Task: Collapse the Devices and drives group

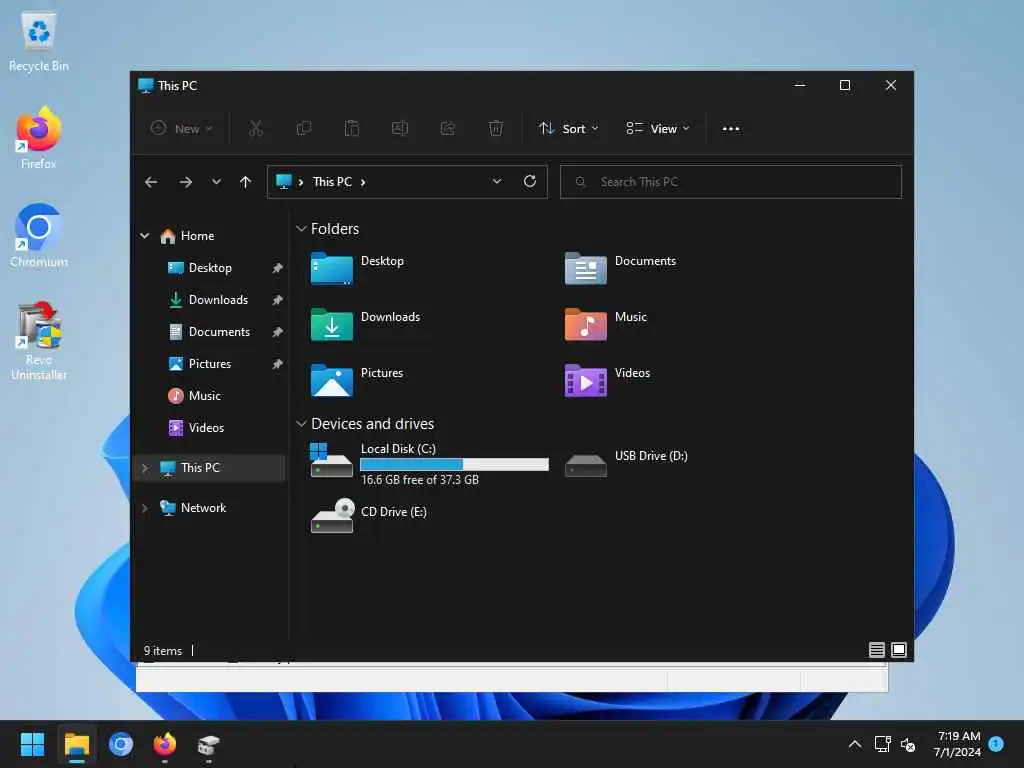Action: pos(301,424)
